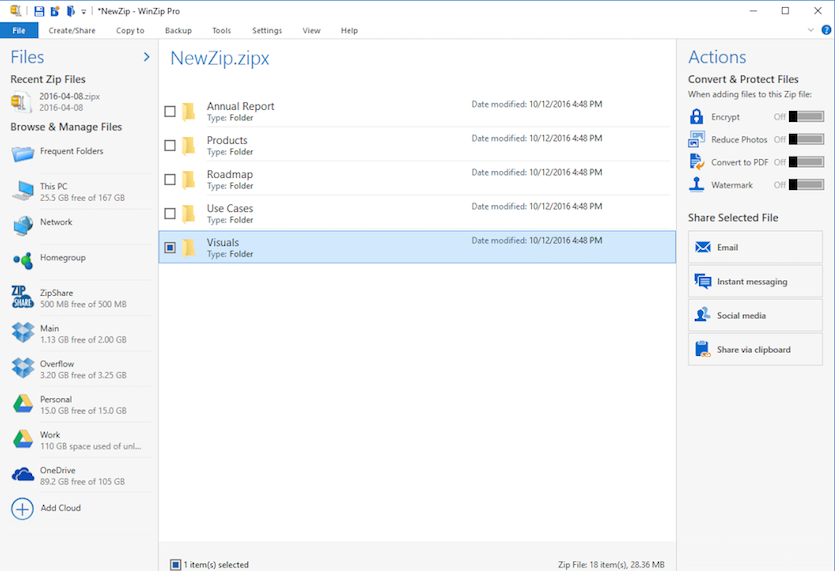This screenshot has width=835, height=571.
Task: Open the Dropbox Overflow account icon
Action: (23, 368)
